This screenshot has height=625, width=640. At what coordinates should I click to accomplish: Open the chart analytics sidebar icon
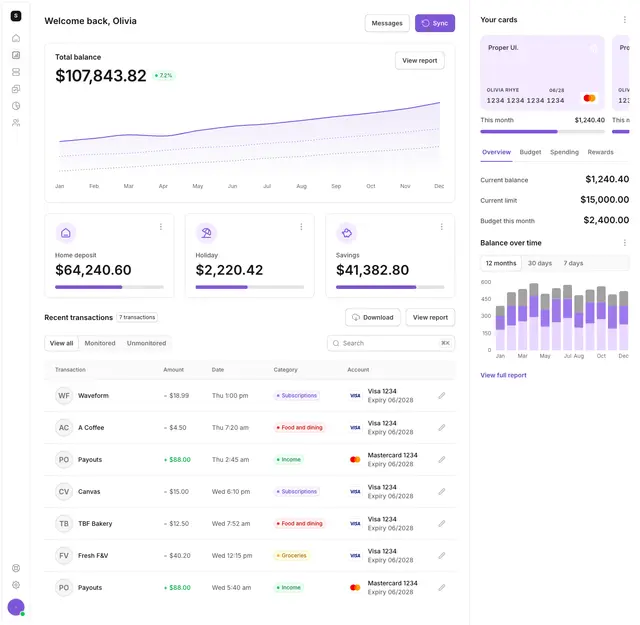[x=16, y=55]
